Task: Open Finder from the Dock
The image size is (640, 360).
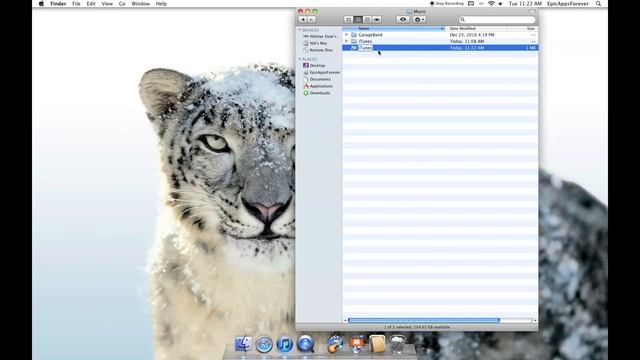Action: (x=244, y=344)
